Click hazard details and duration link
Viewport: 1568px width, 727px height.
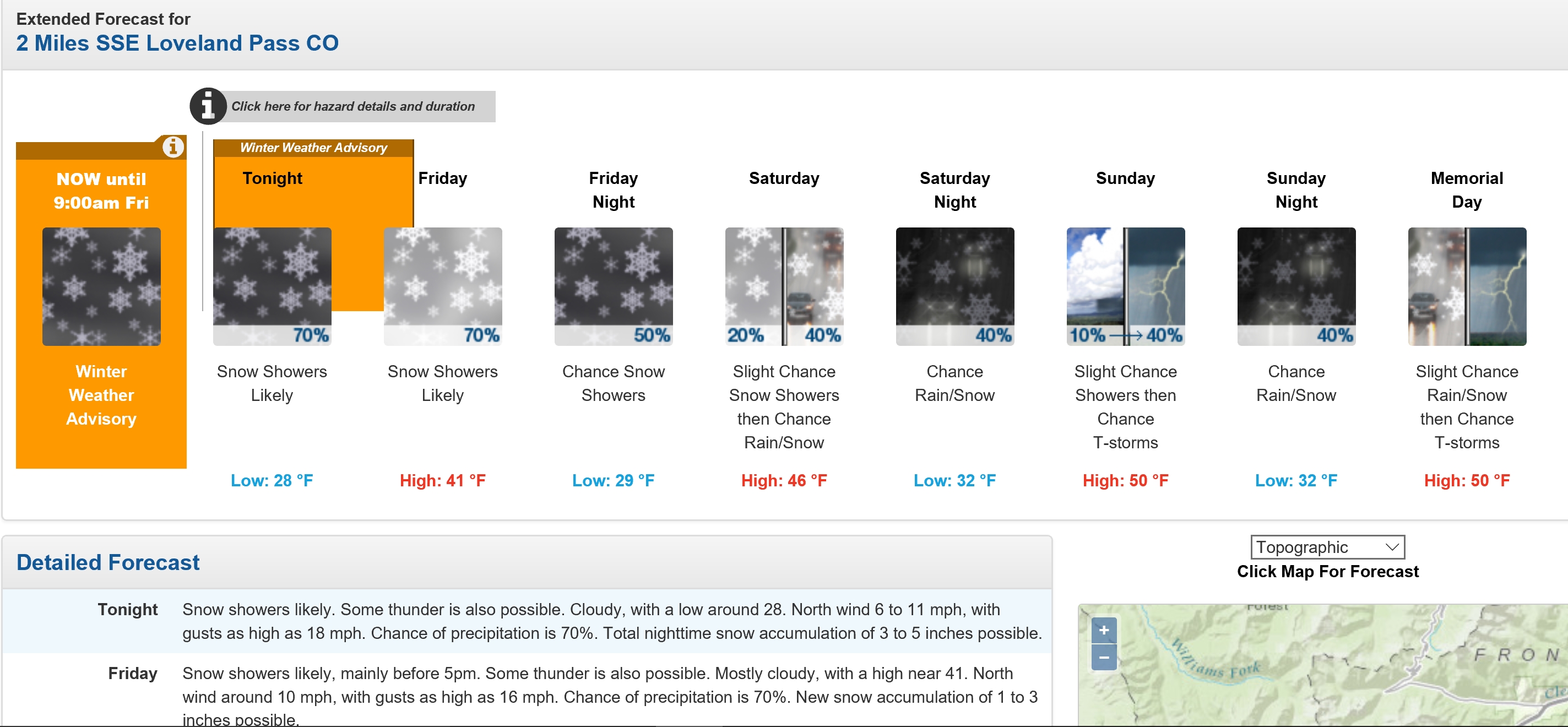coord(353,106)
